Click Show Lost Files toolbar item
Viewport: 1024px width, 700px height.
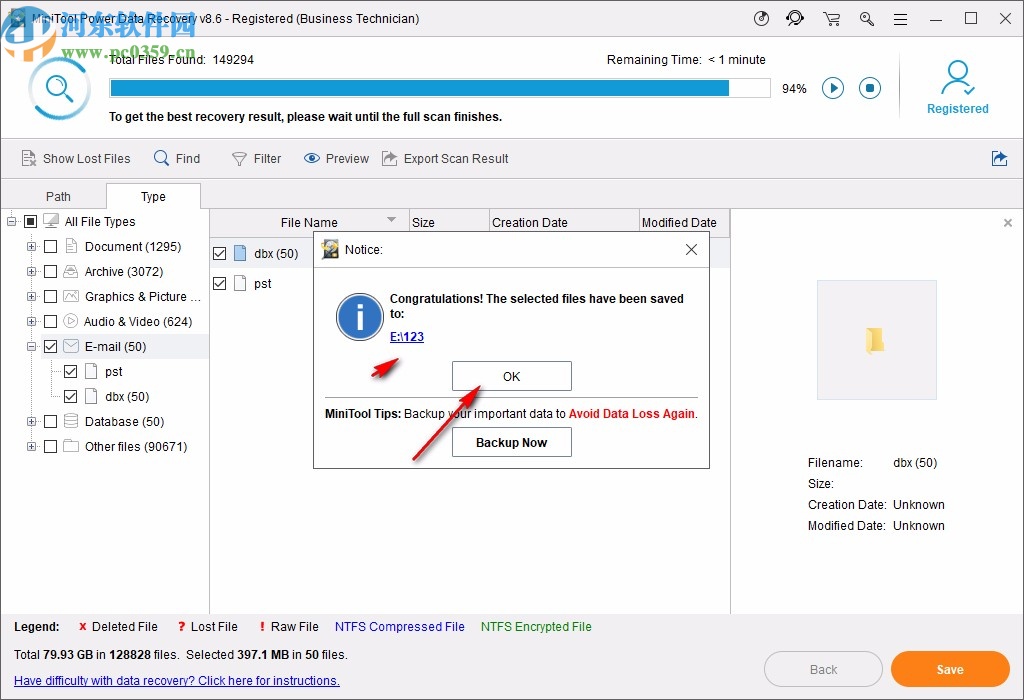pos(76,159)
